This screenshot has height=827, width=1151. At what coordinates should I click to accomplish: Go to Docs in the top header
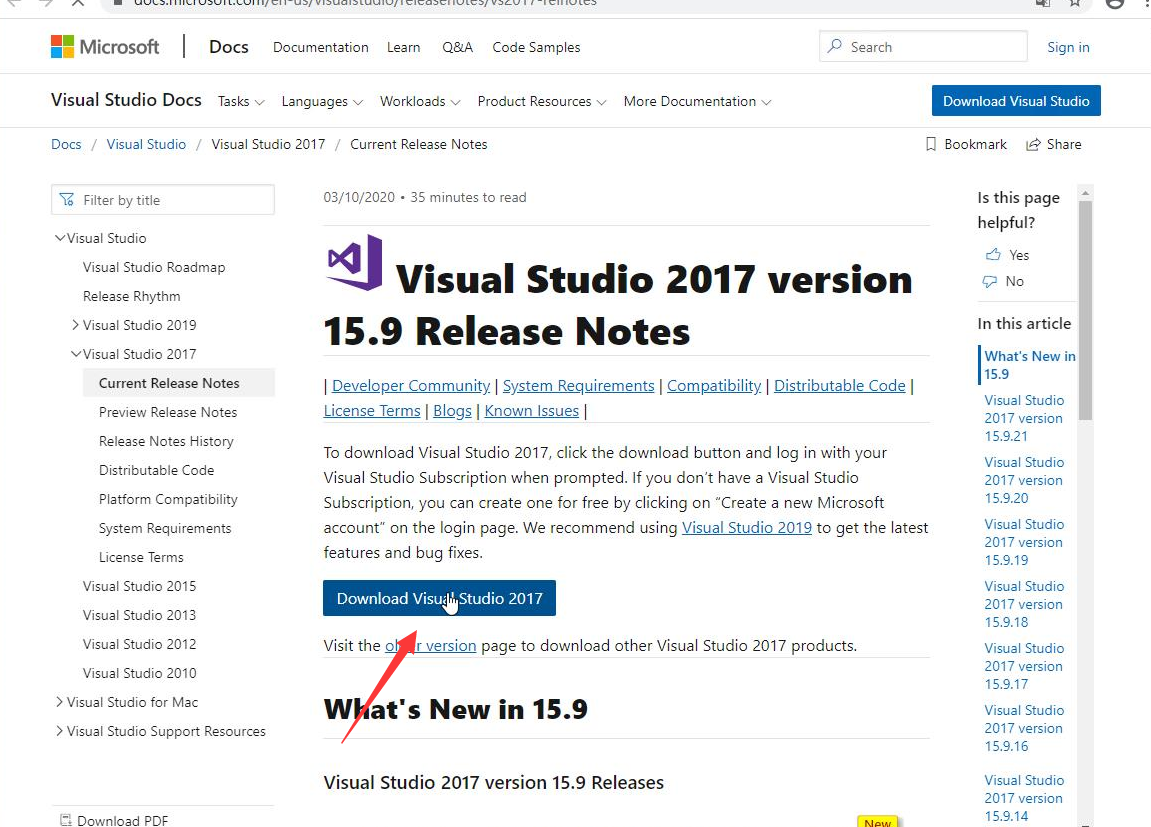click(x=229, y=47)
